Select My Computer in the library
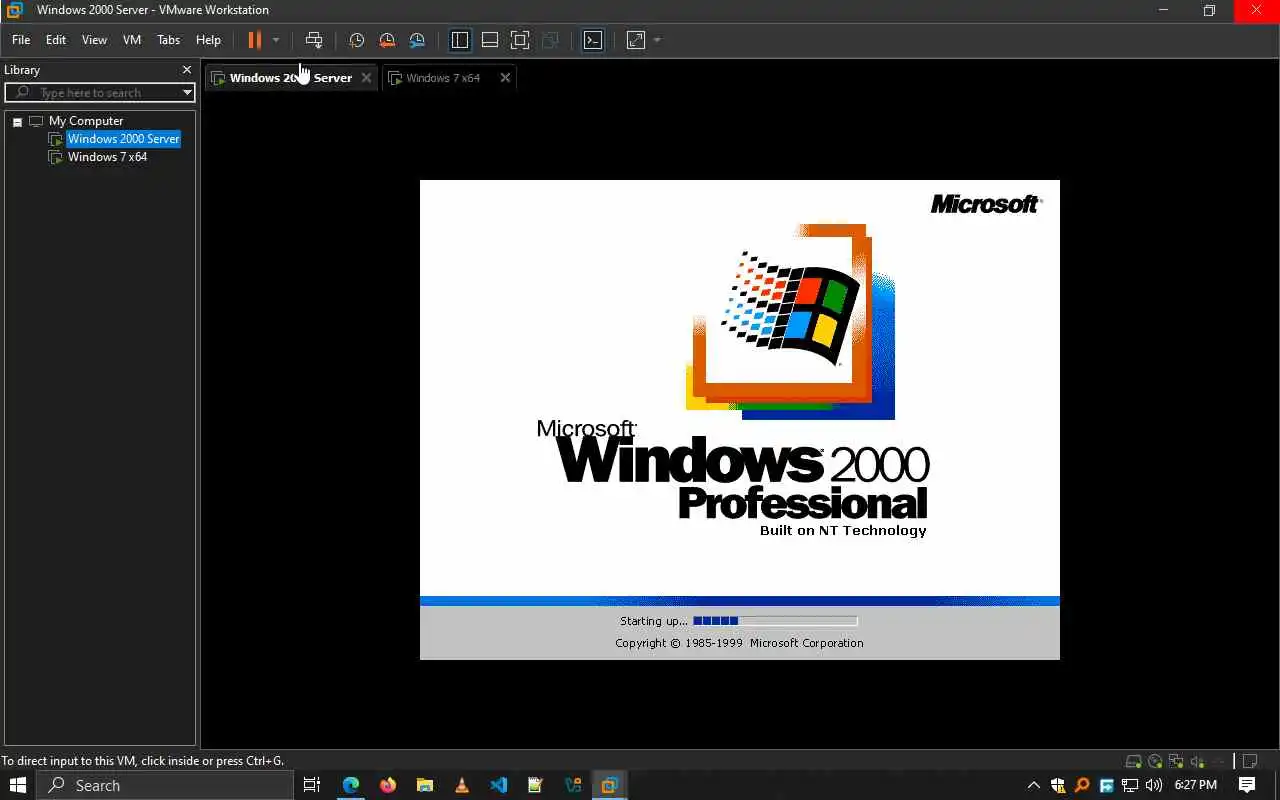The width and height of the screenshot is (1280, 800). click(x=86, y=121)
